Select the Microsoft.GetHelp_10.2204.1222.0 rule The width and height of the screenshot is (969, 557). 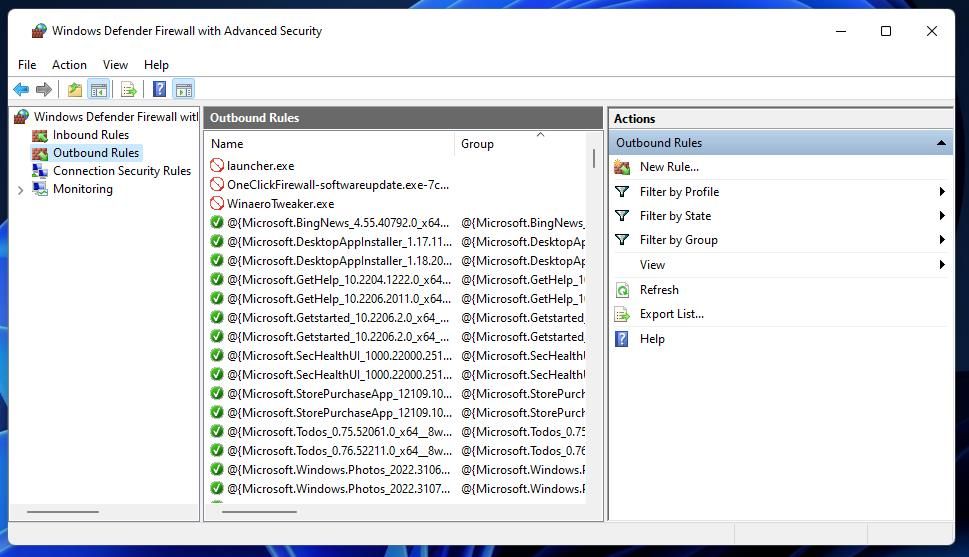339,279
